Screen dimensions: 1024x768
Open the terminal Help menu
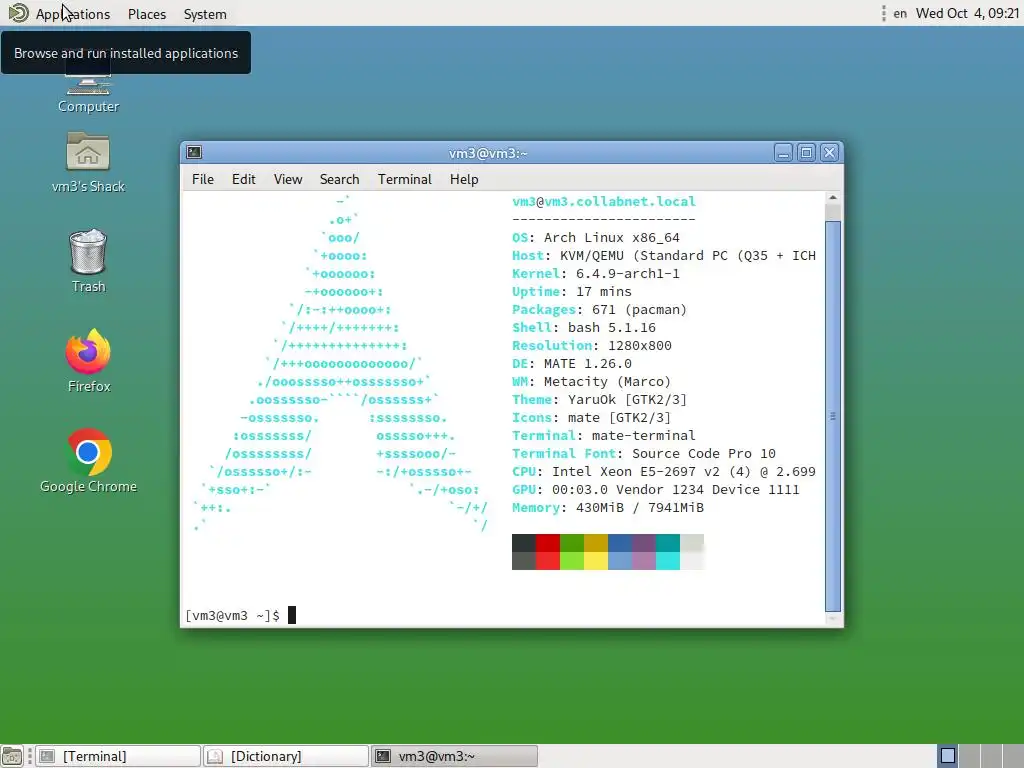(x=464, y=179)
